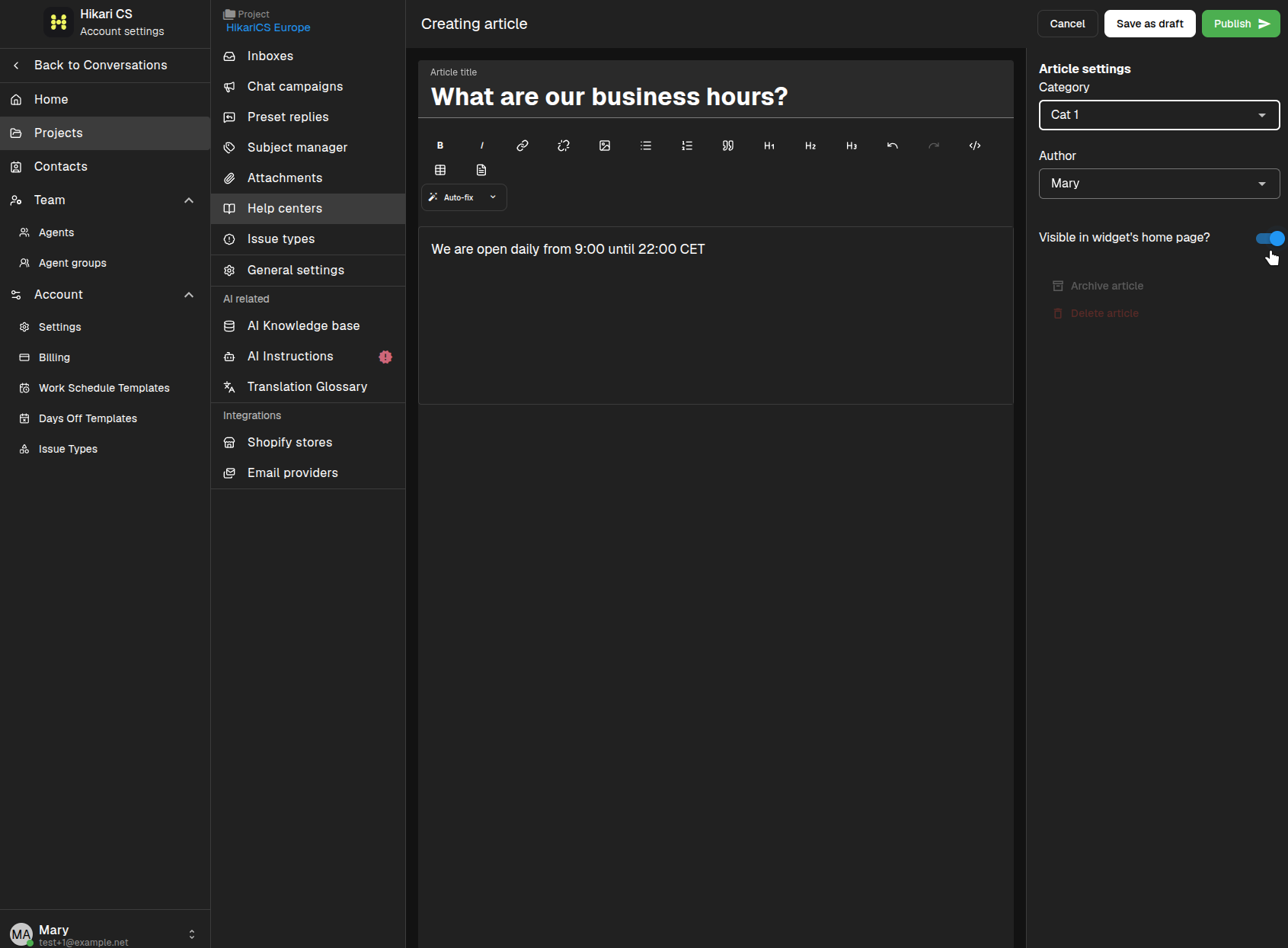1288x948 pixels.
Task: Create a bulleted list
Action: point(646,146)
